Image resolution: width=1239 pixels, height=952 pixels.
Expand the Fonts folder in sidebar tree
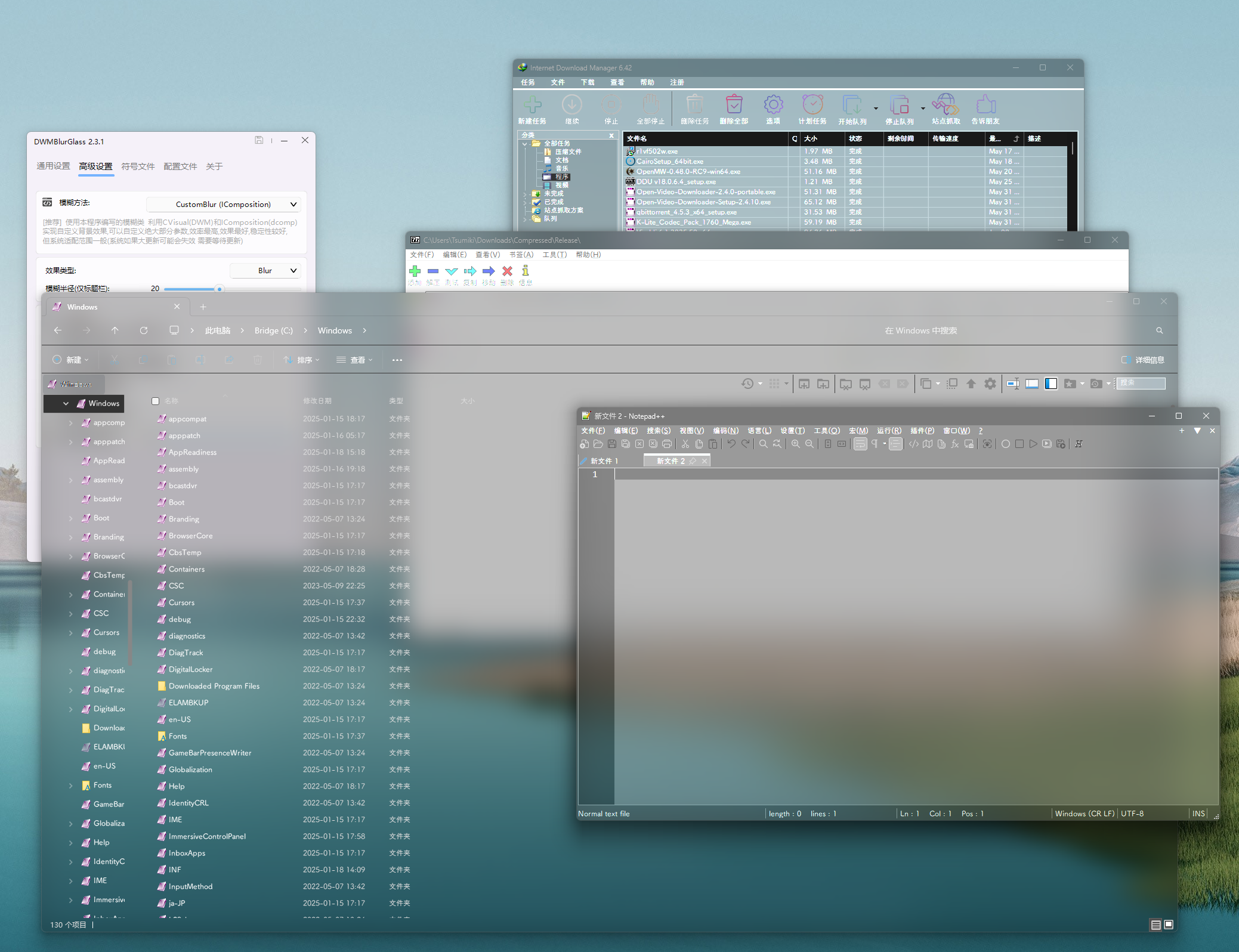[71, 786]
